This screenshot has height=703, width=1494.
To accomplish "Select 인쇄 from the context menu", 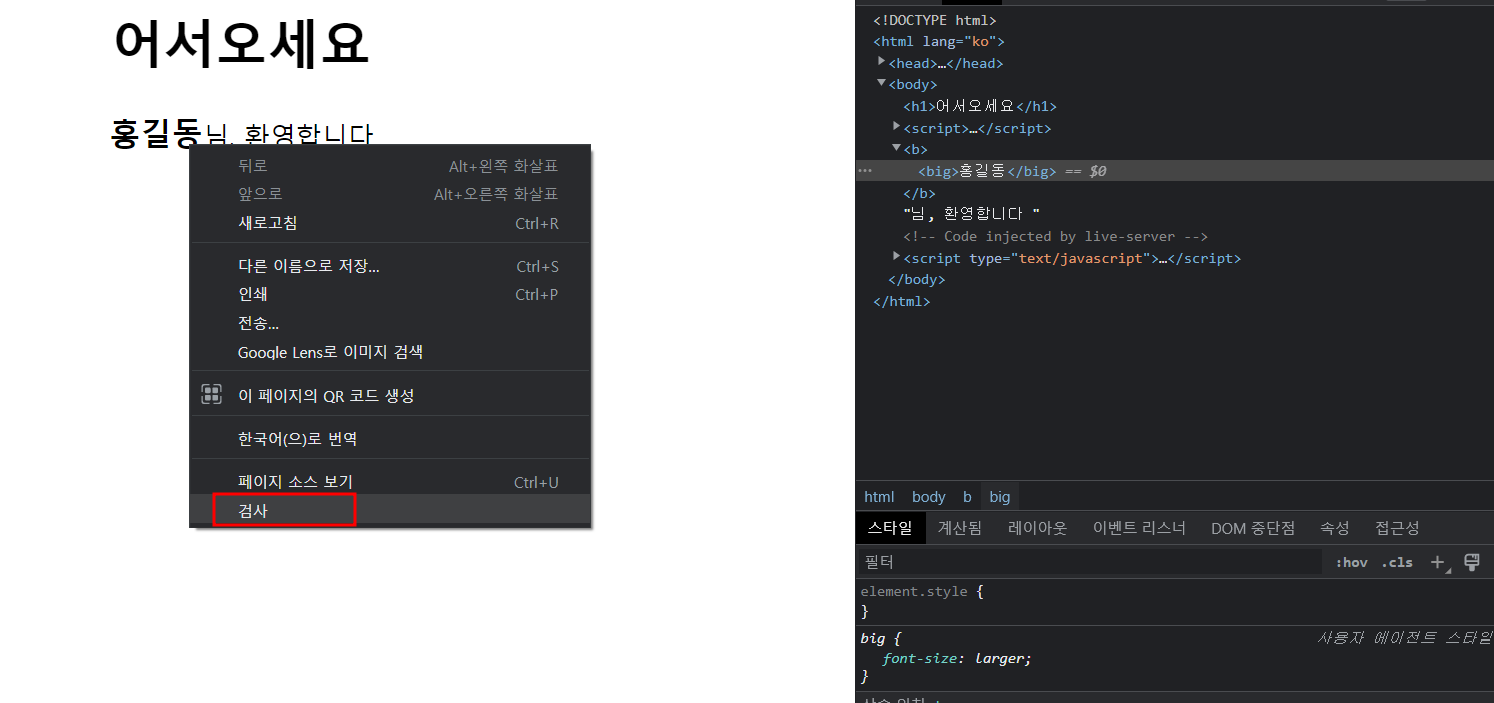I will (x=391, y=295).
